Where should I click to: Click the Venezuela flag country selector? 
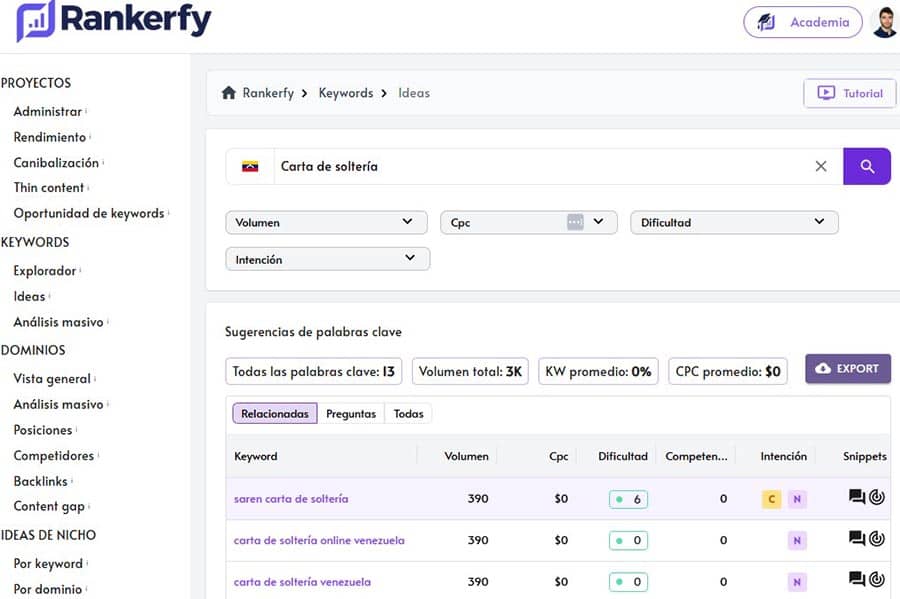(x=250, y=166)
